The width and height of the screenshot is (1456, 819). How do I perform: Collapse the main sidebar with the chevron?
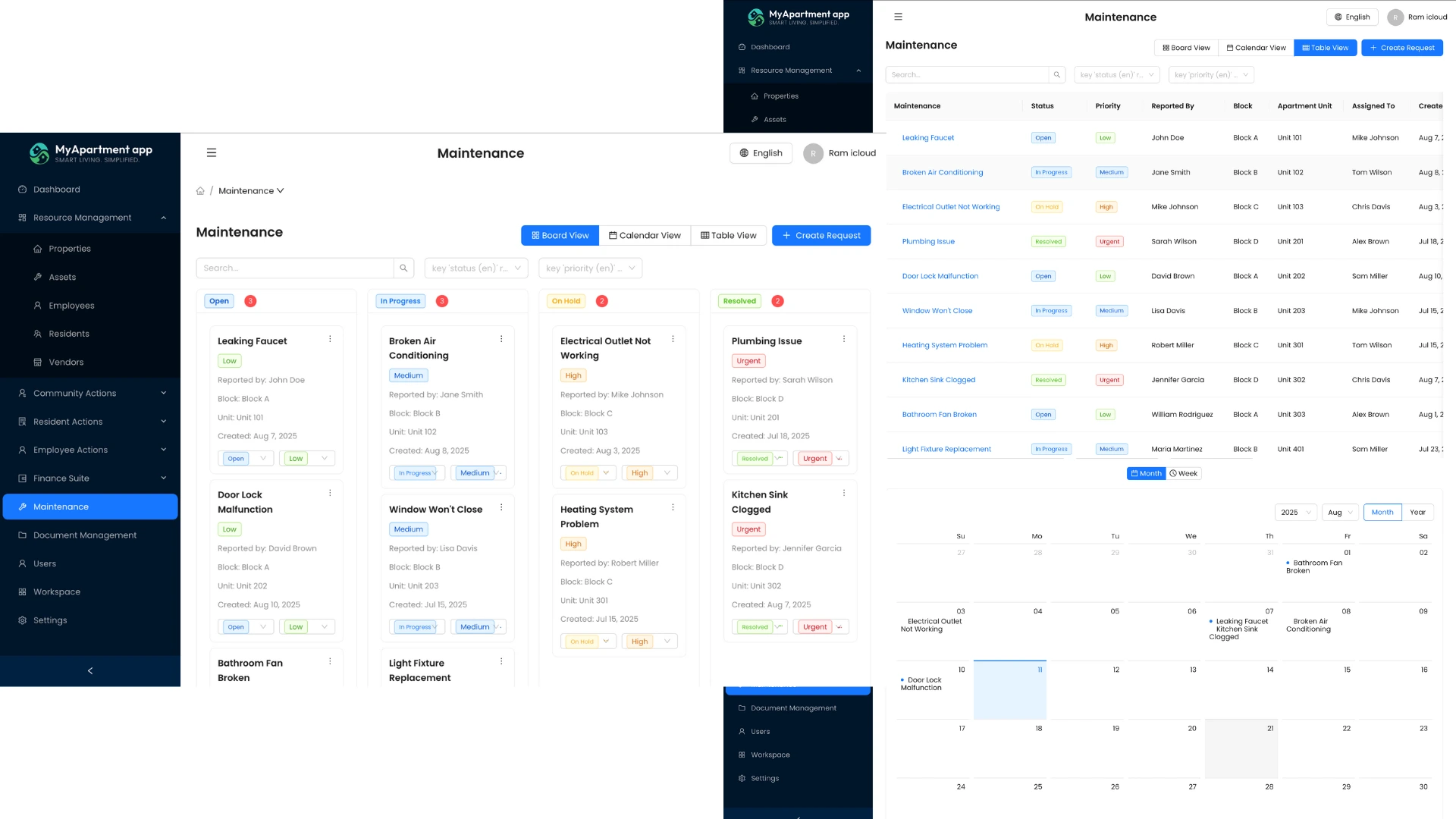point(90,670)
